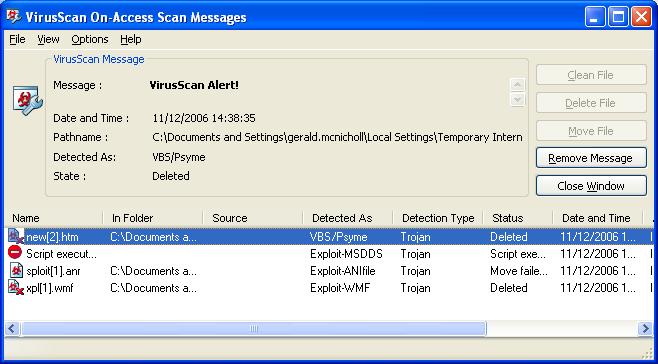Image resolution: width=658 pixels, height=364 pixels.
Task: Click the VBS/Psyme cell in the list
Action: tap(338, 237)
